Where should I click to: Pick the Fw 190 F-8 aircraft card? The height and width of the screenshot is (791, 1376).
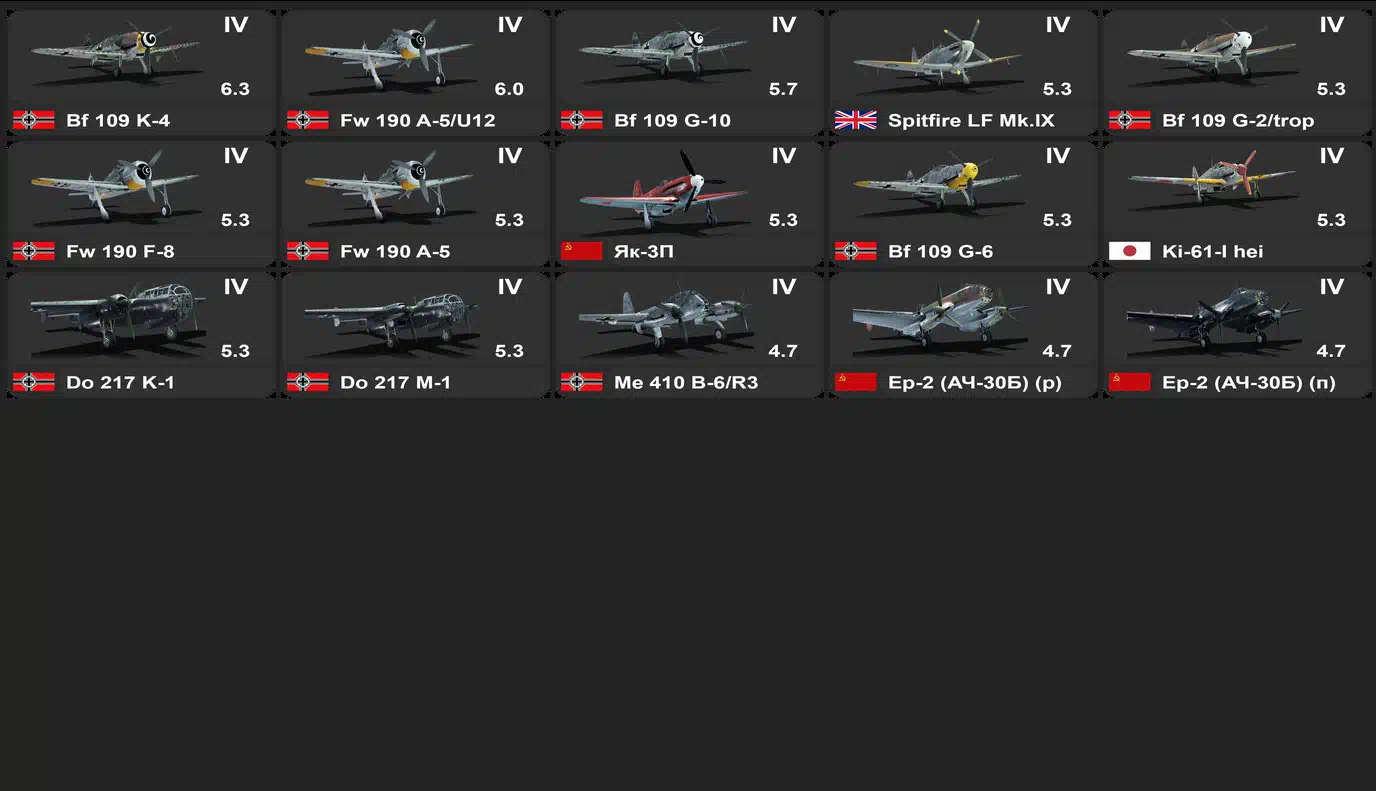click(141, 203)
